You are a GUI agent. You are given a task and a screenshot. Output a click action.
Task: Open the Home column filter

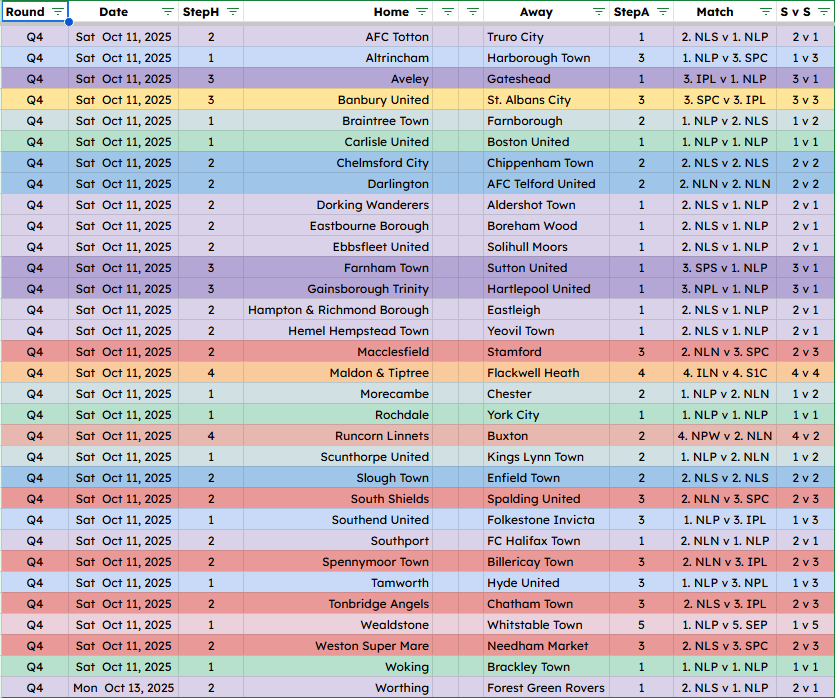click(x=422, y=12)
